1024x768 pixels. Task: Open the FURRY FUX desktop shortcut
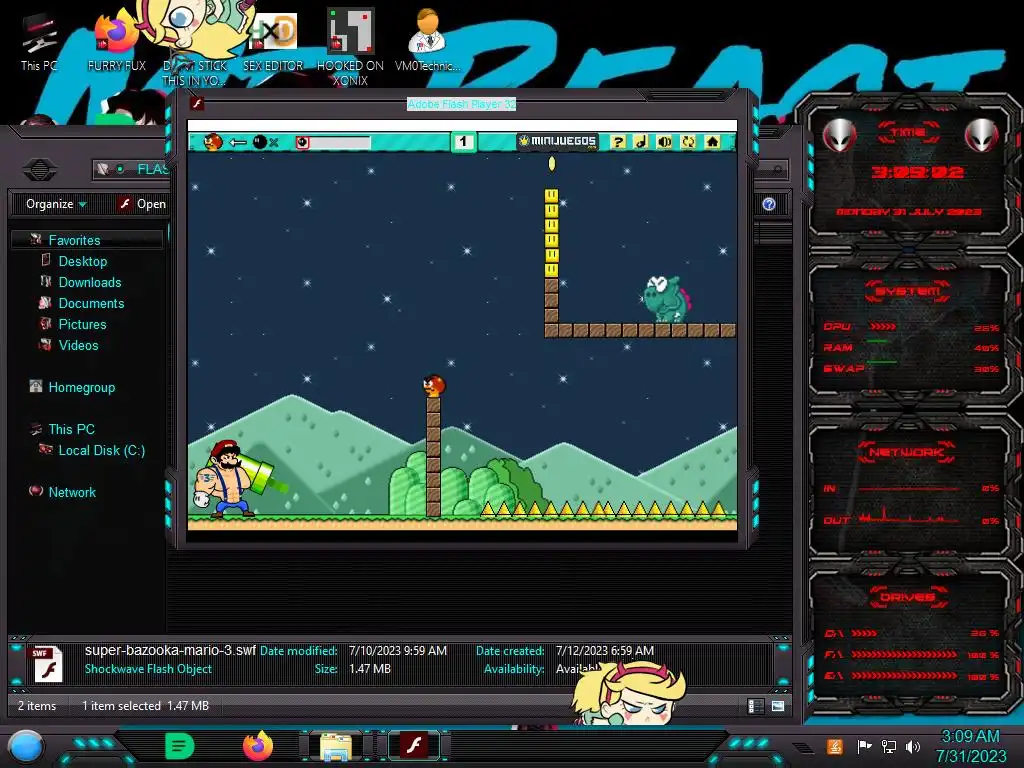tap(117, 42)
